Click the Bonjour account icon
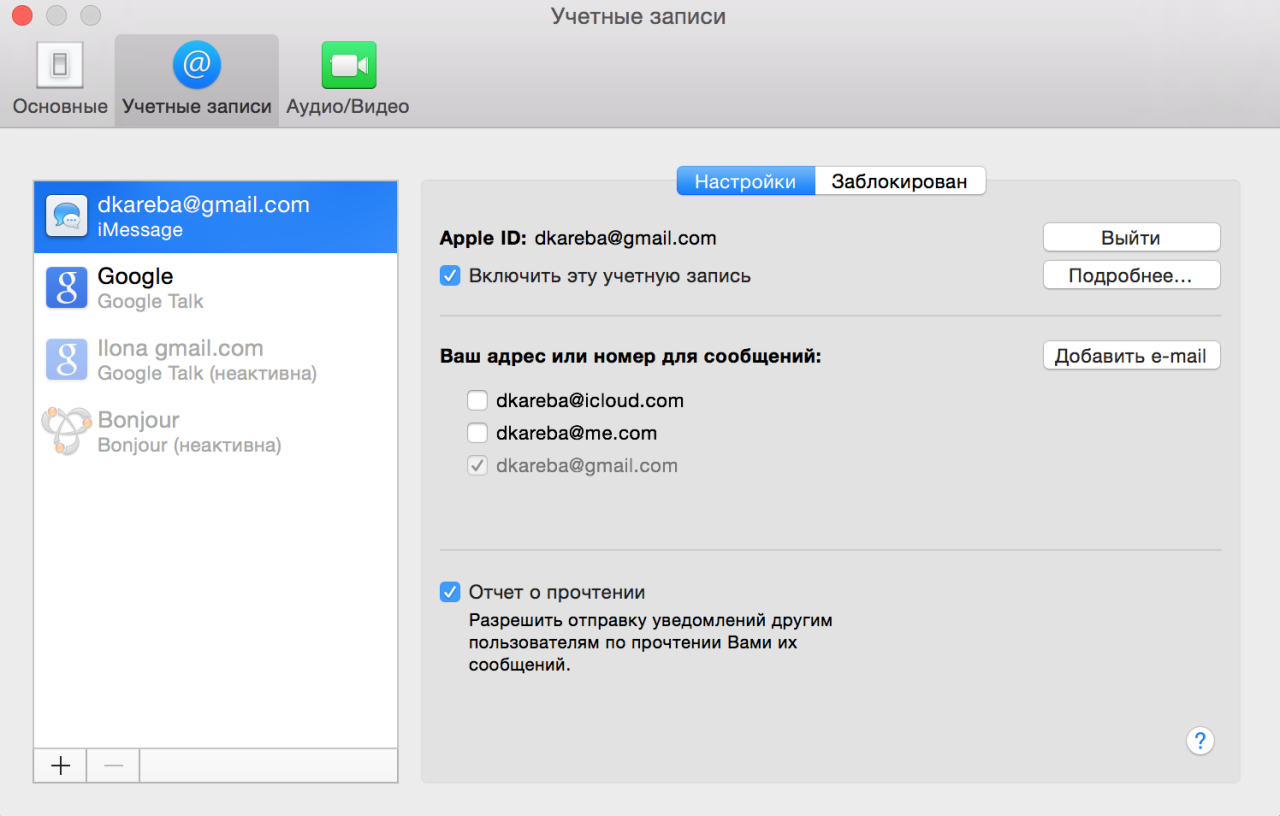The width and height of the screenshot is (1280, 816). pos(67,432)
